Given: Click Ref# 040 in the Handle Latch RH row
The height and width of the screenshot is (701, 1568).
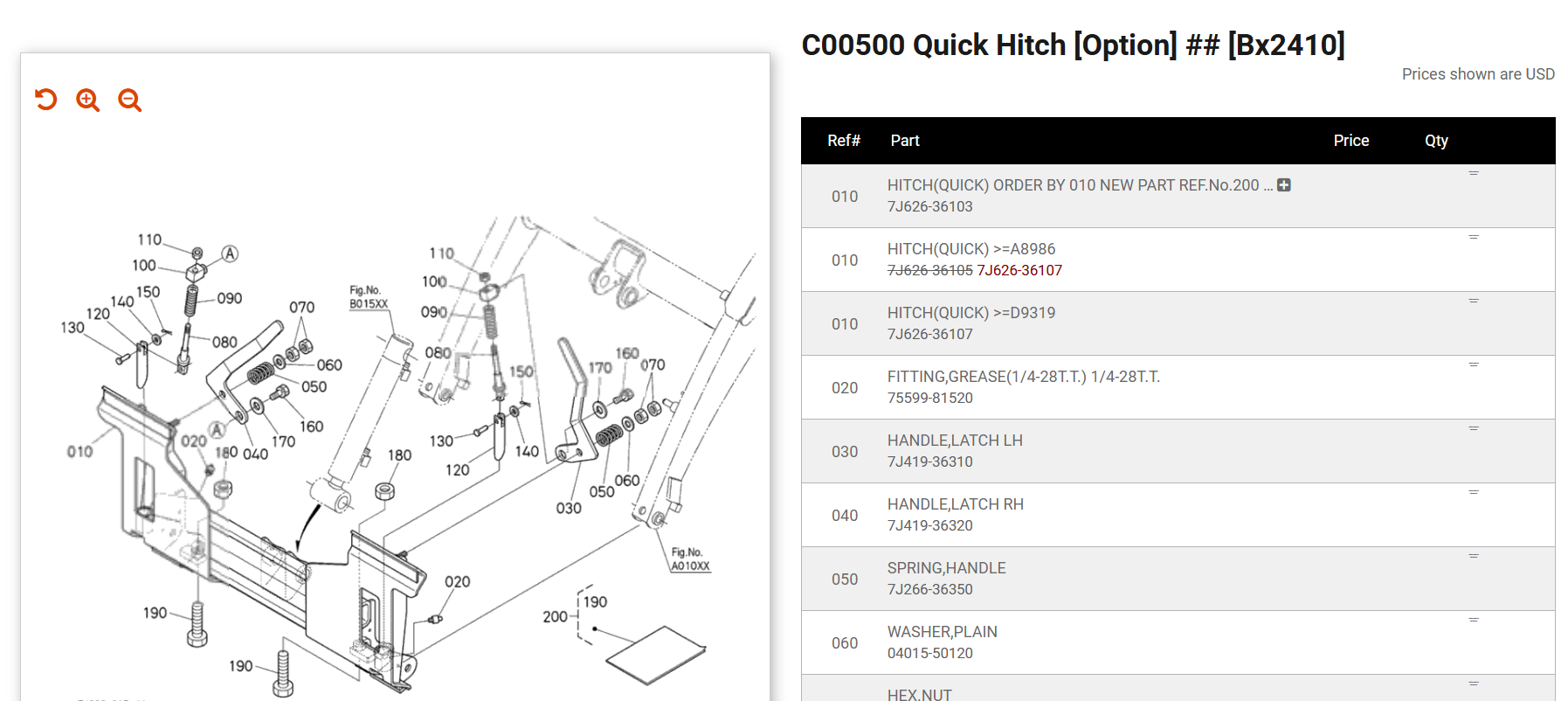Looking at the screenshot, I should [x=844, y=516].
